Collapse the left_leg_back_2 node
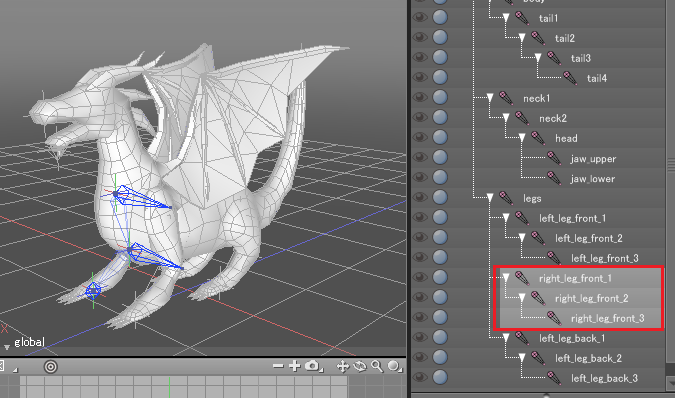This screenshot has width=678, height=398. tap(522, 358)
